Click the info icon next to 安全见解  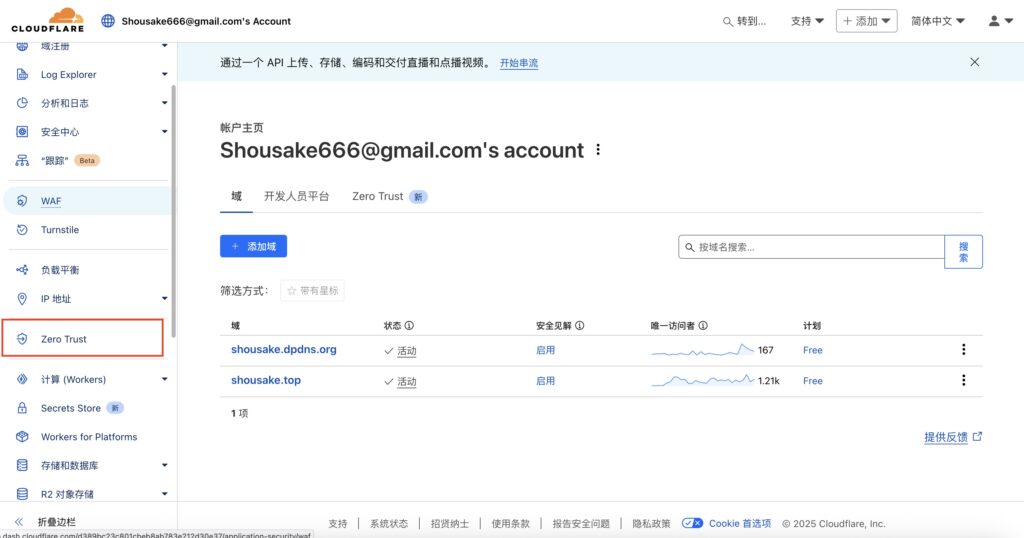(x=579, y=325)
